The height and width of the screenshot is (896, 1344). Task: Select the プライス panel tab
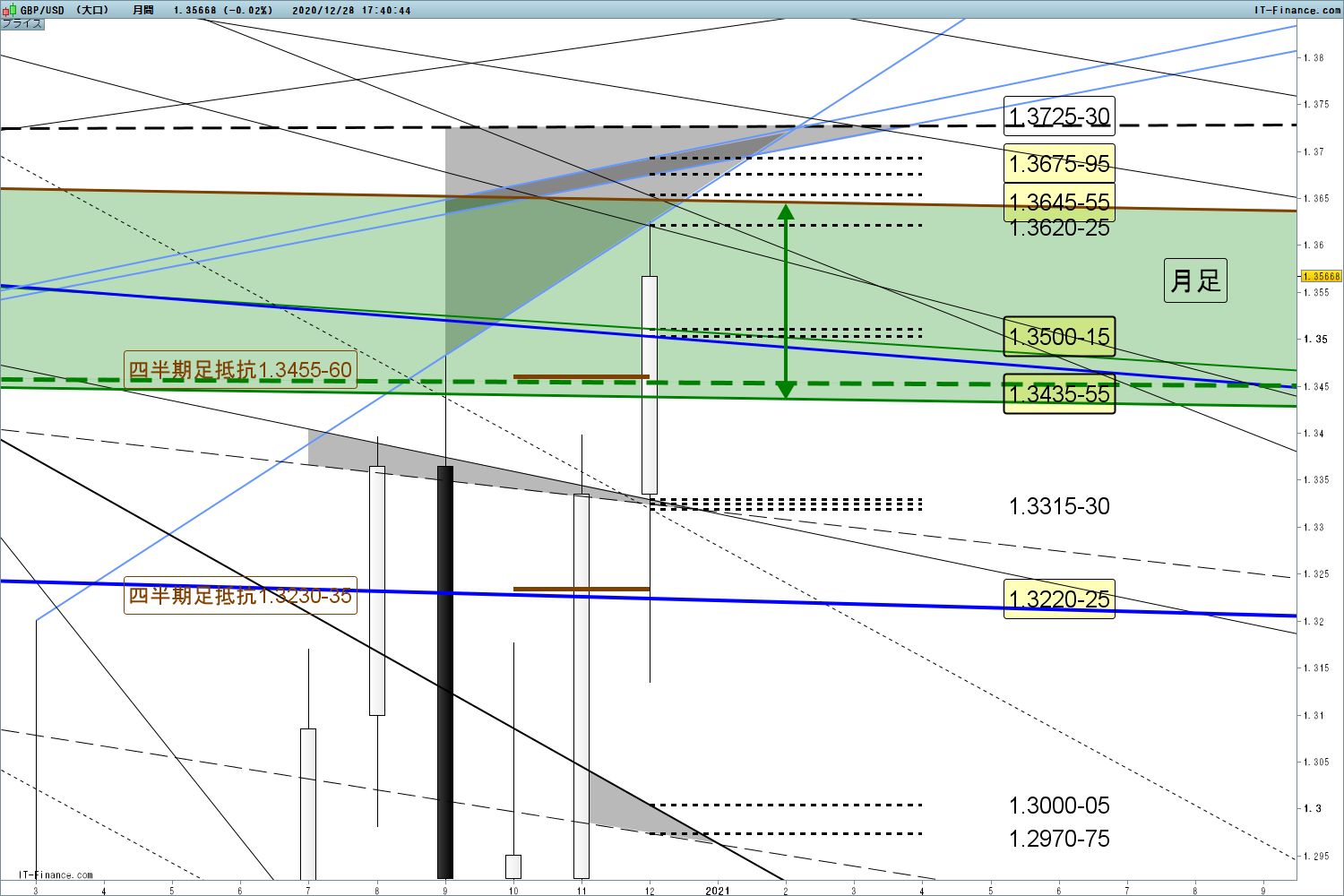tap(22, 23)
